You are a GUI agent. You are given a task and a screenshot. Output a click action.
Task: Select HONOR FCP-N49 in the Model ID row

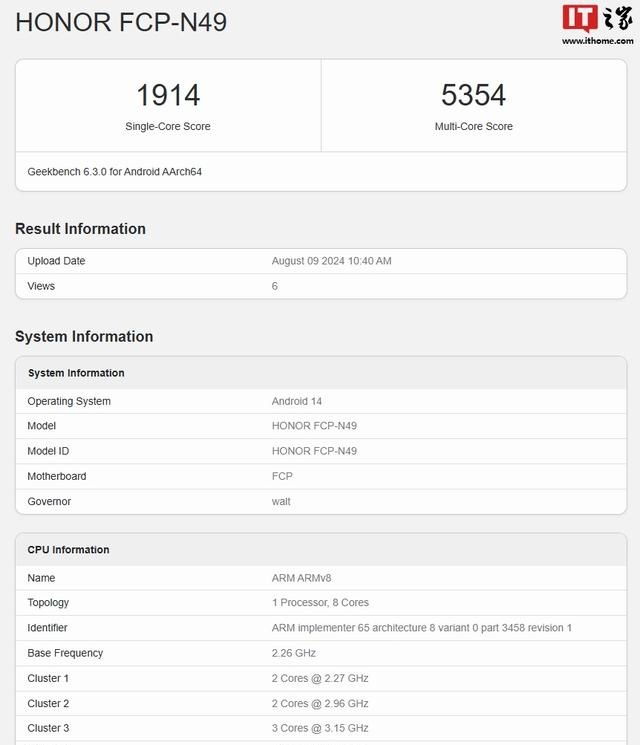pyautogui.click(x=314, y=451)
